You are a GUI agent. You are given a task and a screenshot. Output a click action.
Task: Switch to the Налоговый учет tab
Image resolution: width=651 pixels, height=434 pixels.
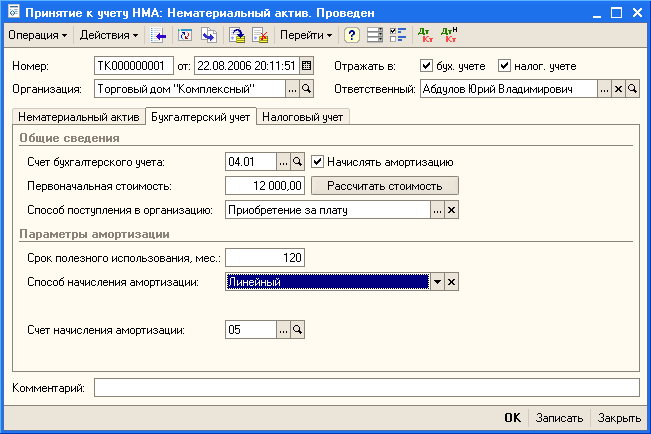tap(302, 117)
